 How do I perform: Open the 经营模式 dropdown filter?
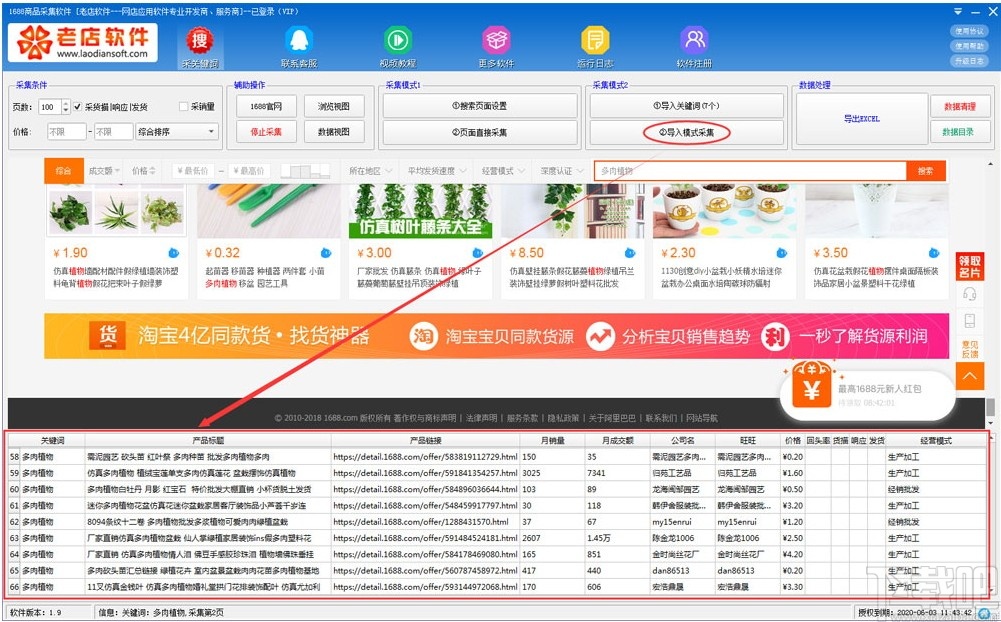(x=503, y=170)
